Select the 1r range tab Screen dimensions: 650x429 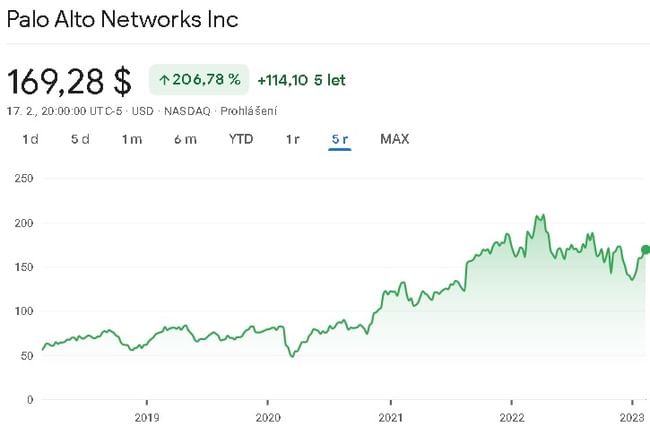(x=292, y=139)
